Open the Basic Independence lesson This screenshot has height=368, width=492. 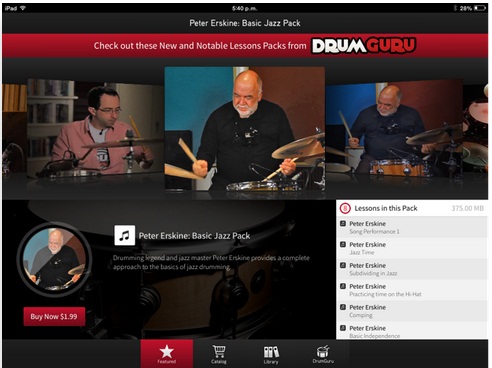pyautogui.click(x=412, y=331)
